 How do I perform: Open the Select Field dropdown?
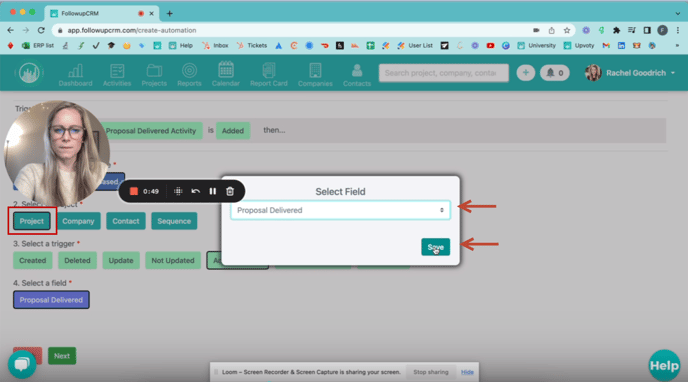click(340, 210)
